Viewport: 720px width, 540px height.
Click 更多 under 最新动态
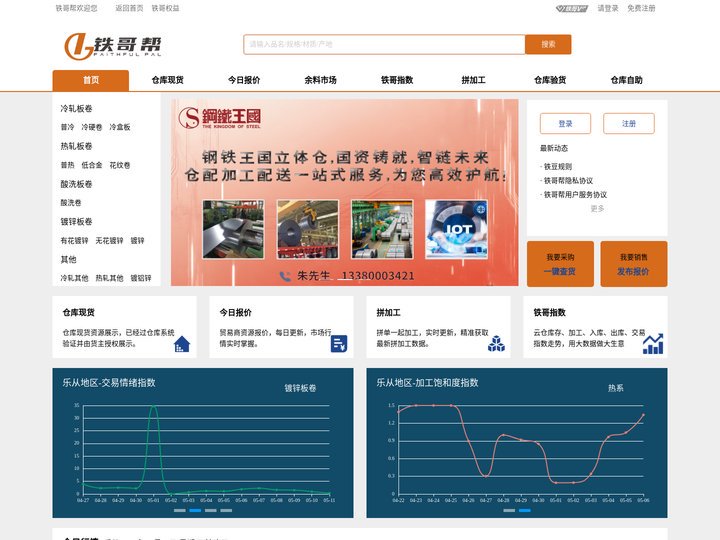pos(597,208)
